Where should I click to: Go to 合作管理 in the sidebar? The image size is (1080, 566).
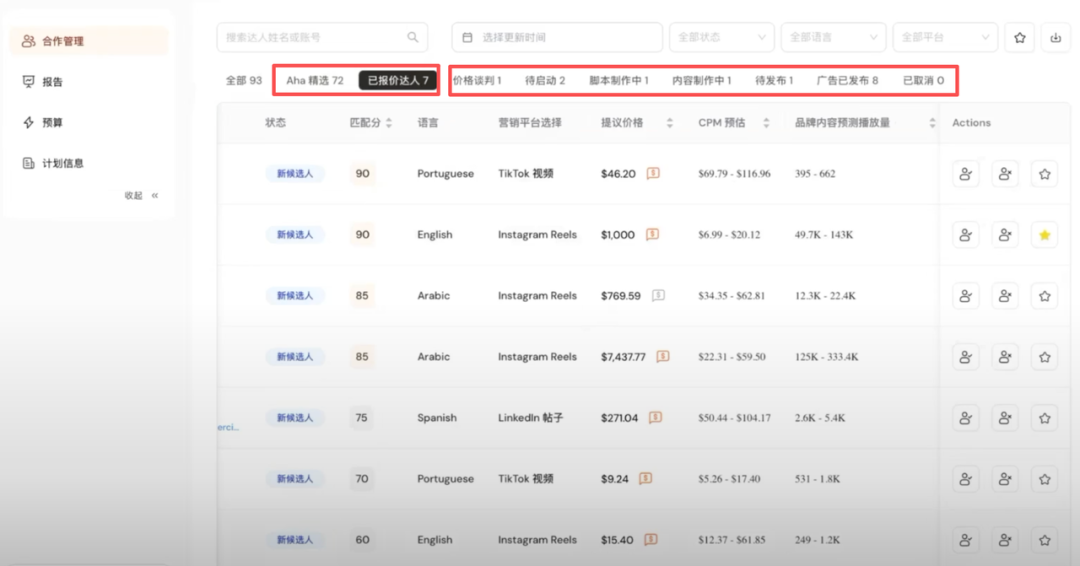point(89,41)
